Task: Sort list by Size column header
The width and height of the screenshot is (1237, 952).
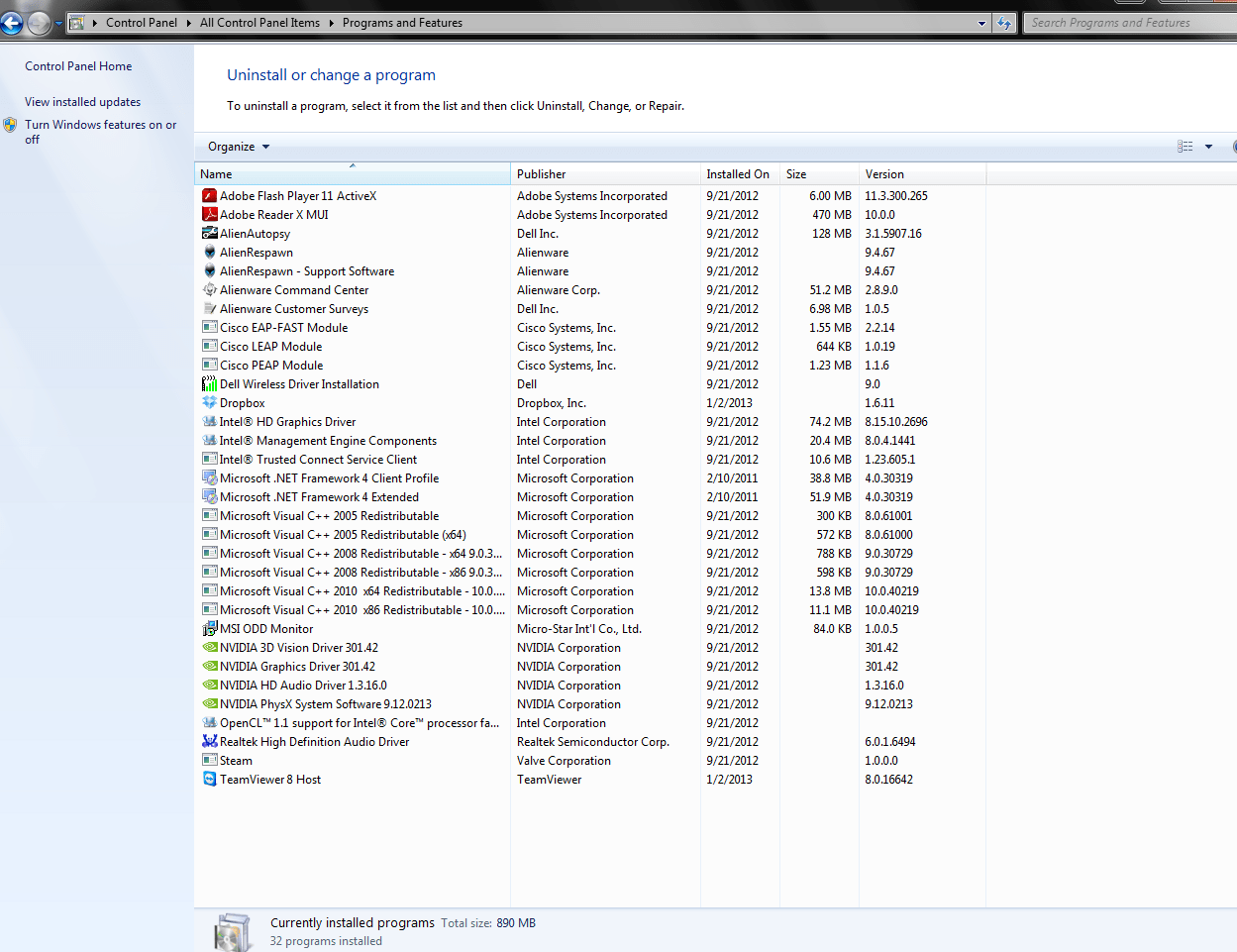Action: click(x=819, y=174)
